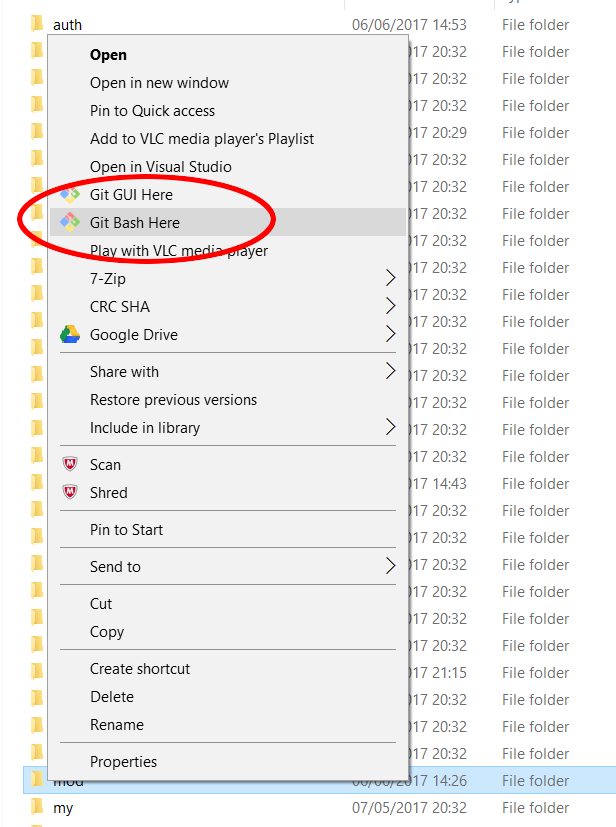Expand the CRC SHA submenu arrow
Image resolution: width=616 pixels, height=827 pixels.
390,306
